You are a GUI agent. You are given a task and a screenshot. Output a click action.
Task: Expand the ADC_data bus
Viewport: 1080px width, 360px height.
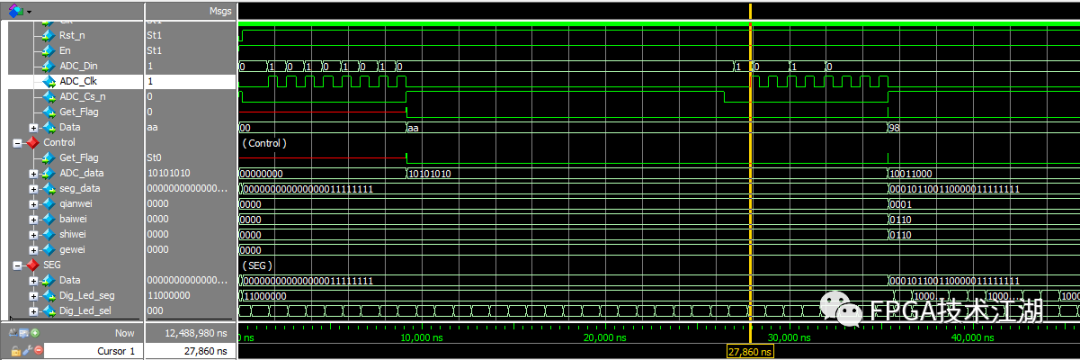[33, 173]
